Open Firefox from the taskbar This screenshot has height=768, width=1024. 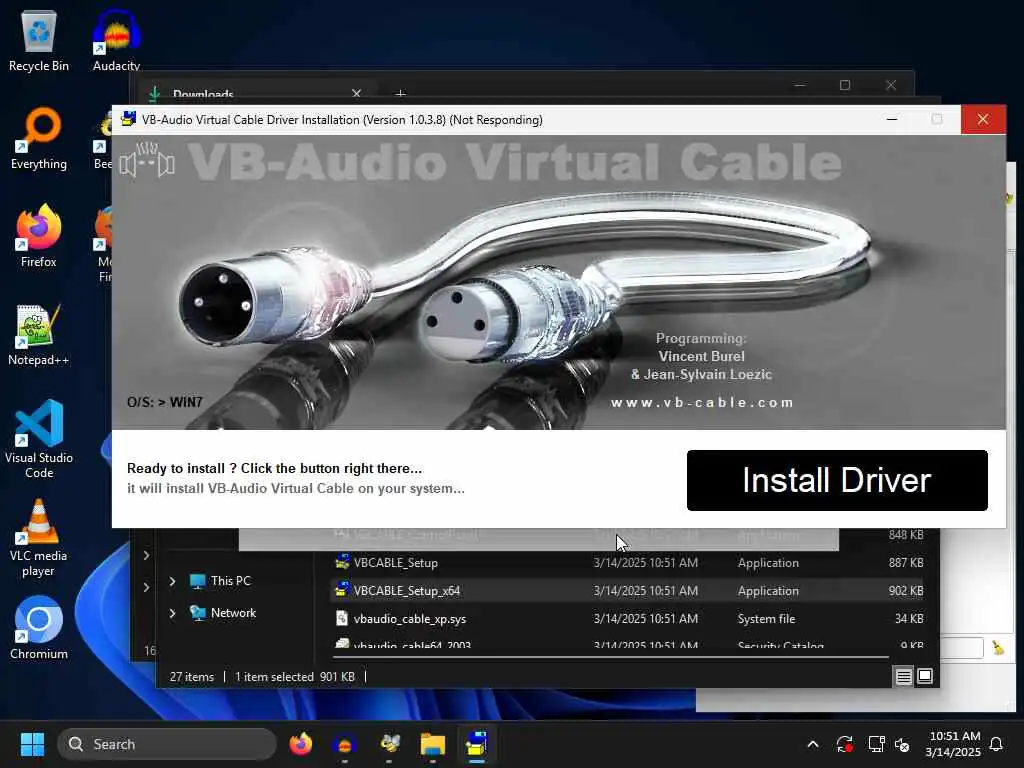[300, 744]
